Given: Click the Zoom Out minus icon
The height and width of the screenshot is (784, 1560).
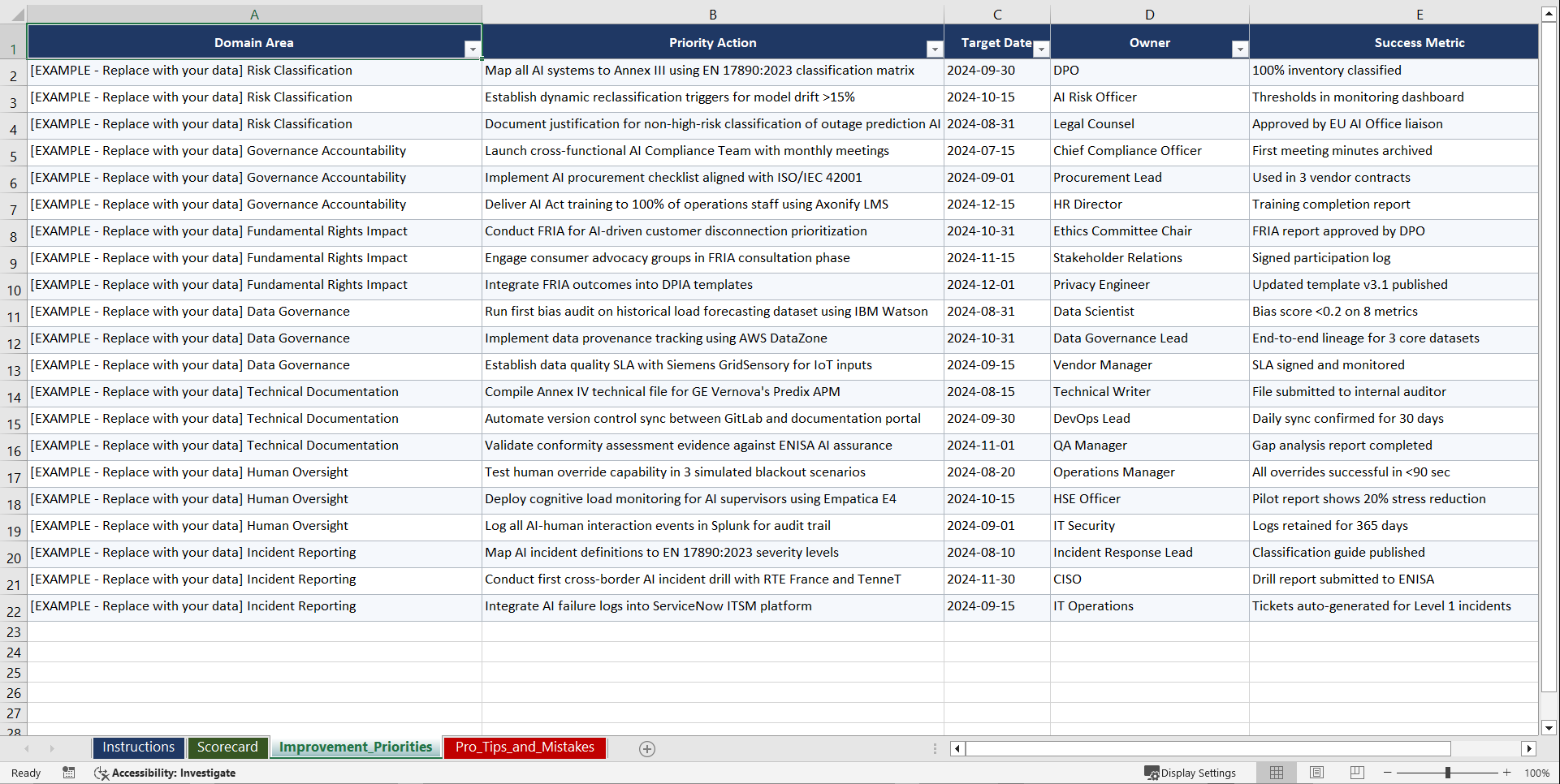Looking at the screenshot, I should pyautogui.click(x=1387, y=773).
